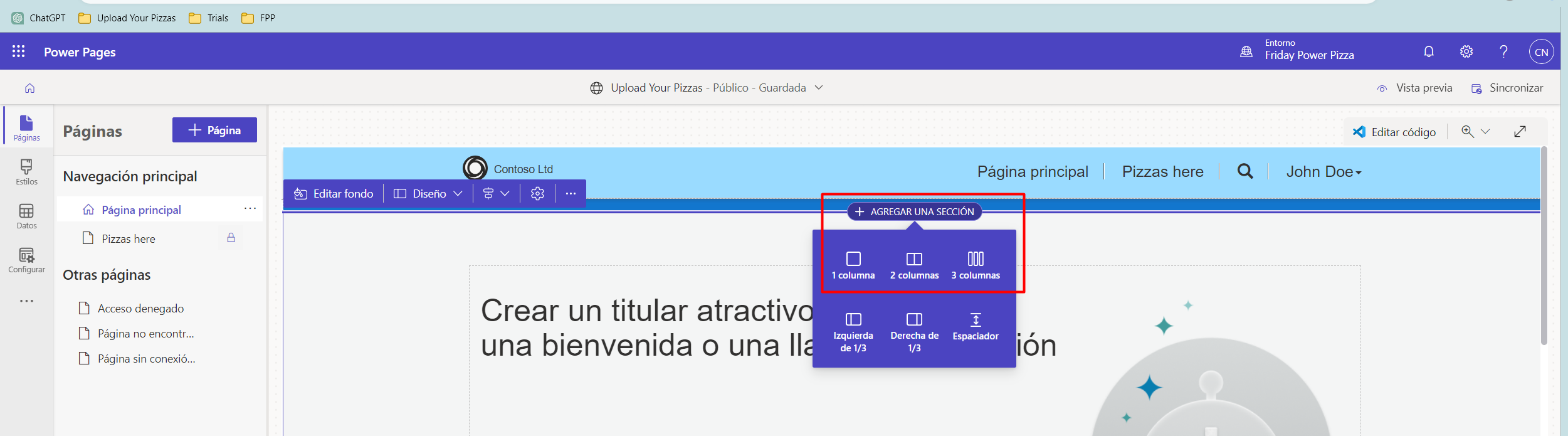The height and width of the screenshot is (436, 1568).
Task: Click the notifications bell icon
Action: pos(1428,51)
